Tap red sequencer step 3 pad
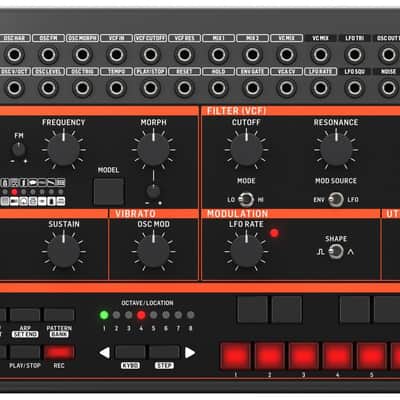 tap(304, 356)
